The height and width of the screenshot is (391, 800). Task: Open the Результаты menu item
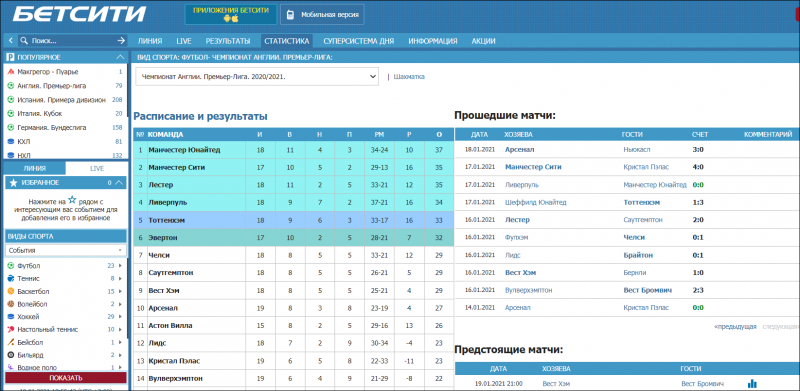pos(228,41)
